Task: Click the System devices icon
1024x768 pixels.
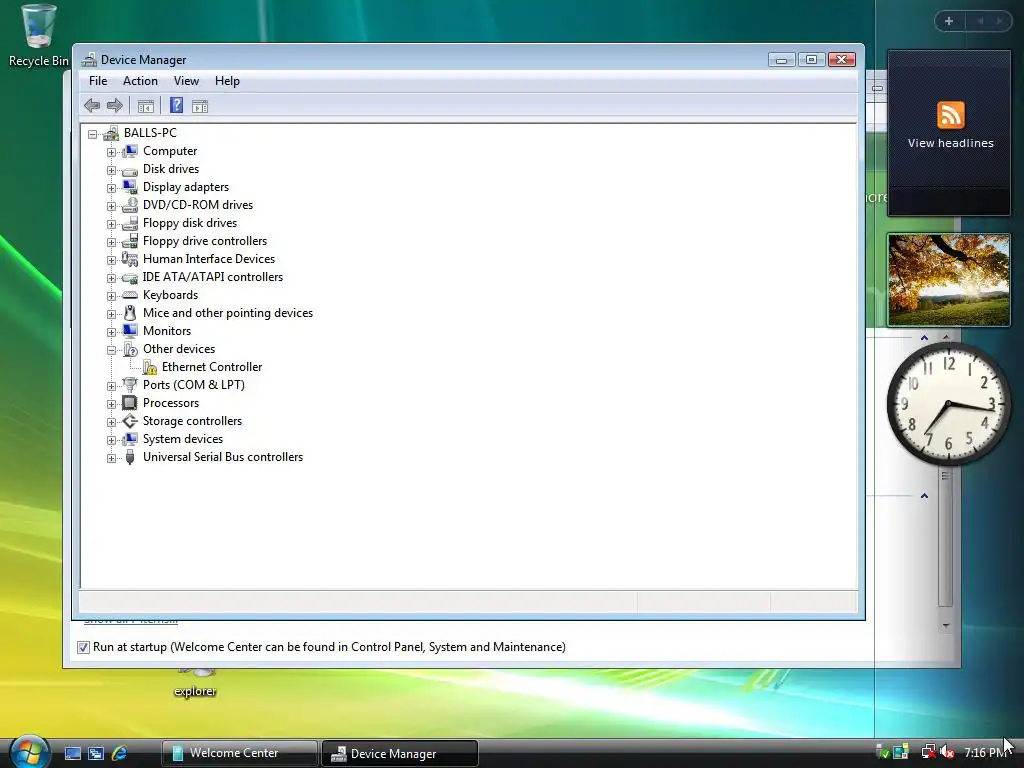Action: (x=130, y=439)
